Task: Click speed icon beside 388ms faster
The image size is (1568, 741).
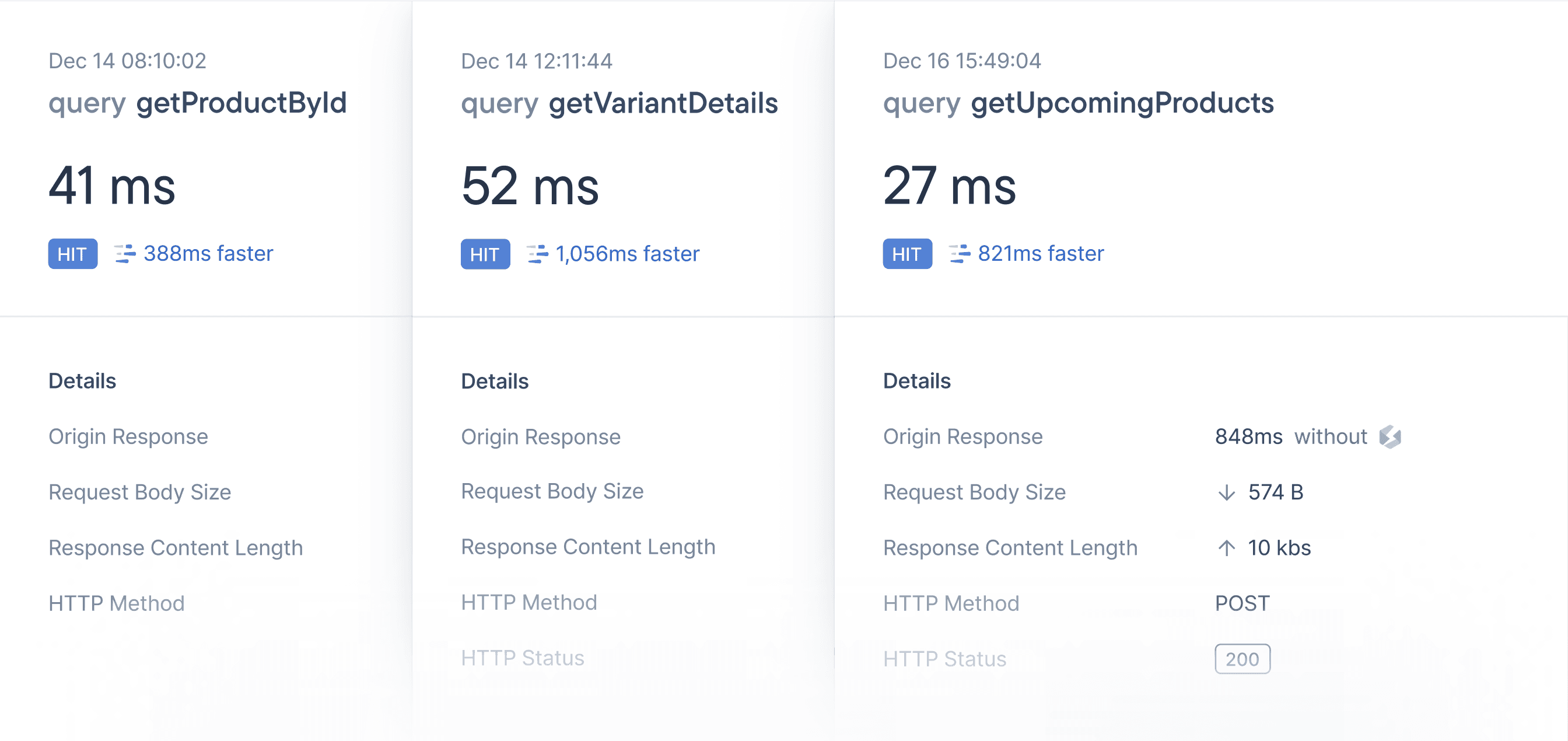Action: click(x=125, y=253)
